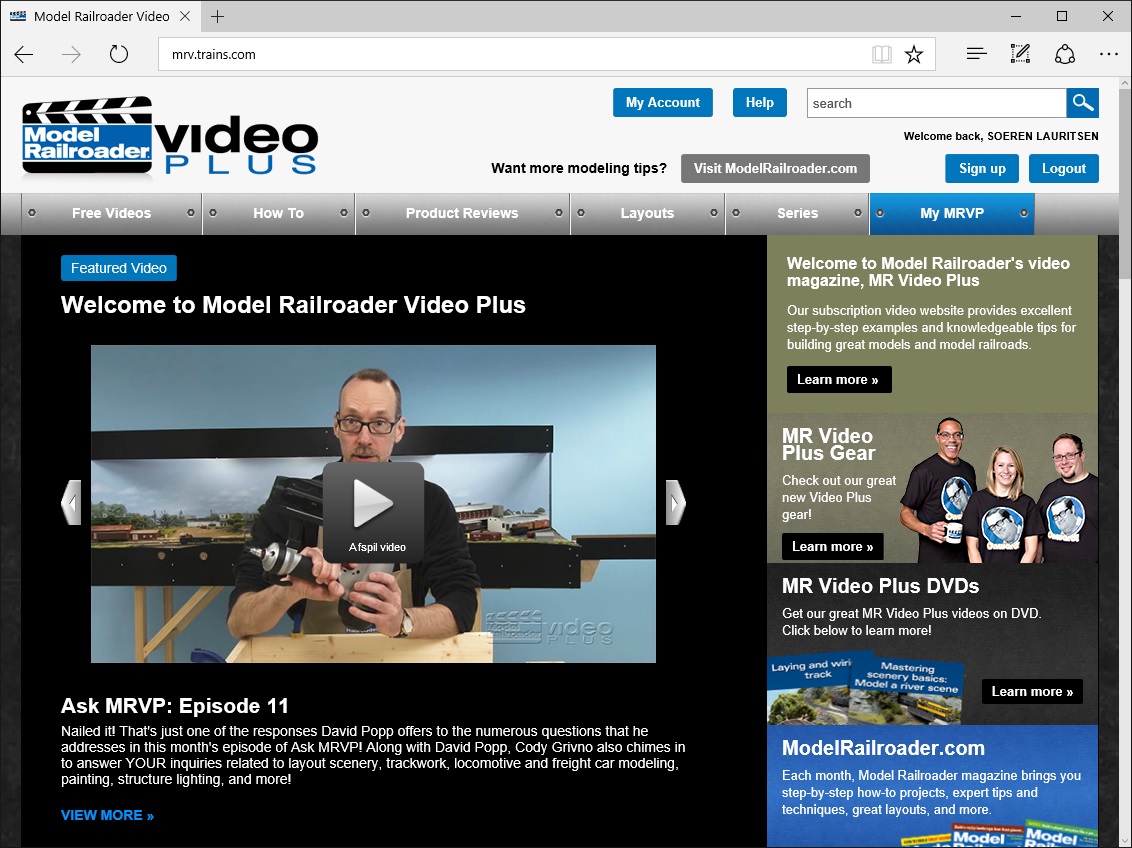
Task: Click the ModelRailroader.com heading
Action: (x=883, y=748)
